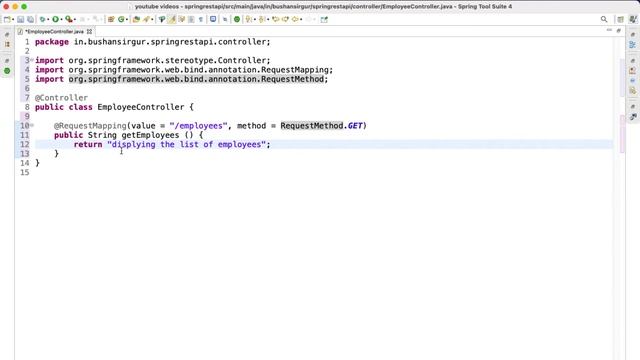Toggle Word Wrap in the toolbar
Viewport: 640px width, 360px height.
[x=182, y=19]
